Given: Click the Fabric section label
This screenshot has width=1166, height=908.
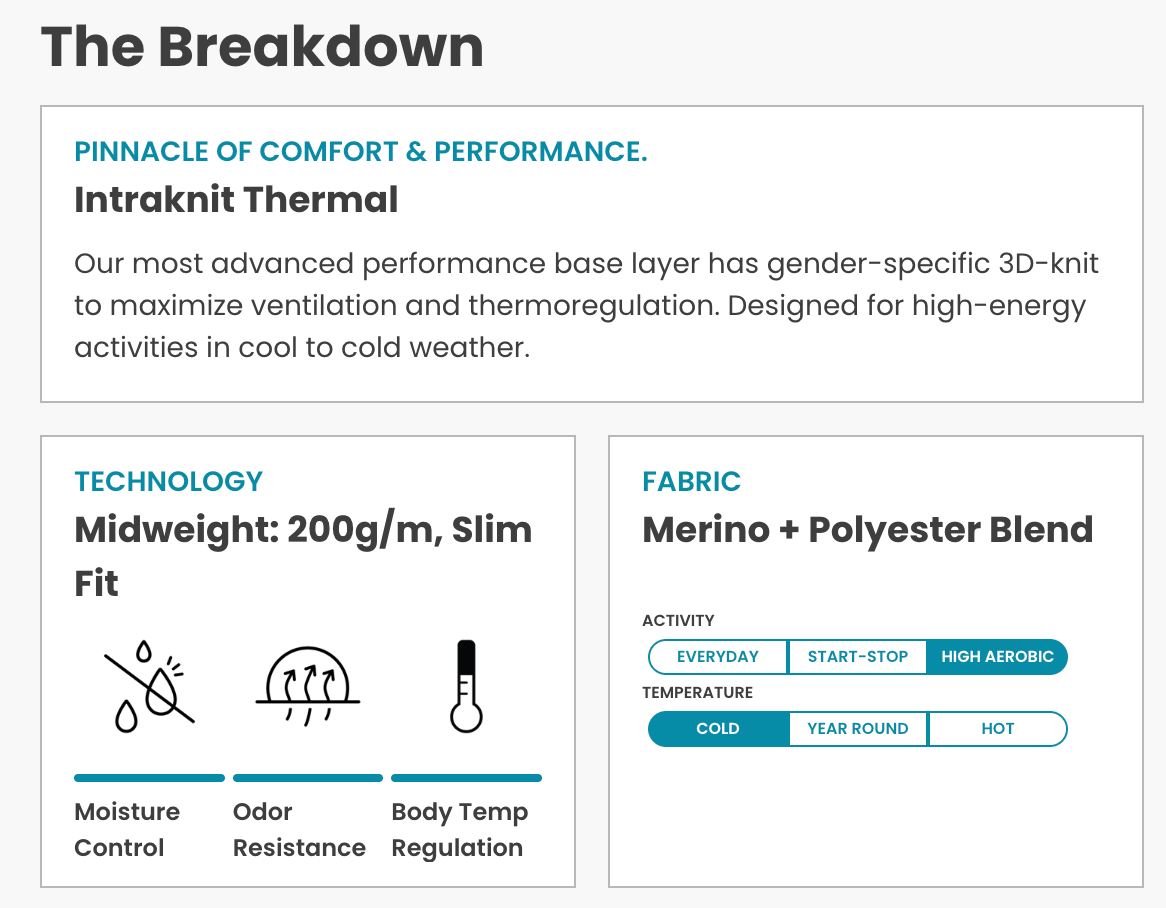Looking at the screenshot, I should (691, 481).
